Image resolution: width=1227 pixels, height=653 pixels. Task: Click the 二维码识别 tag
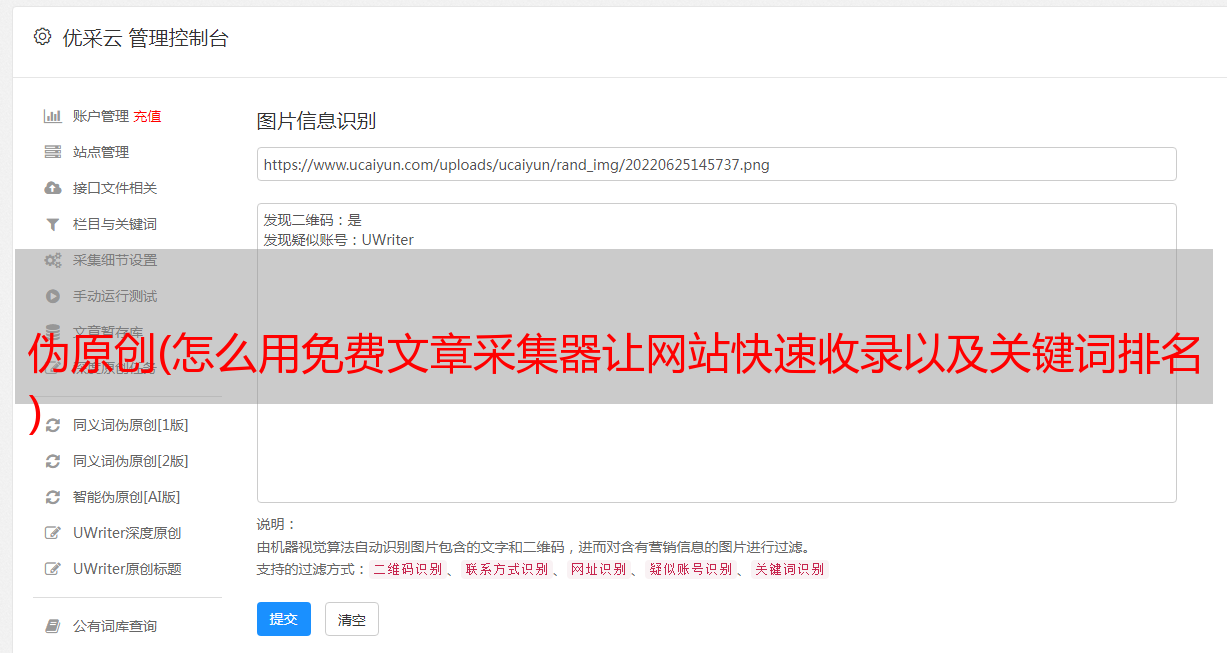coord(407,569)
